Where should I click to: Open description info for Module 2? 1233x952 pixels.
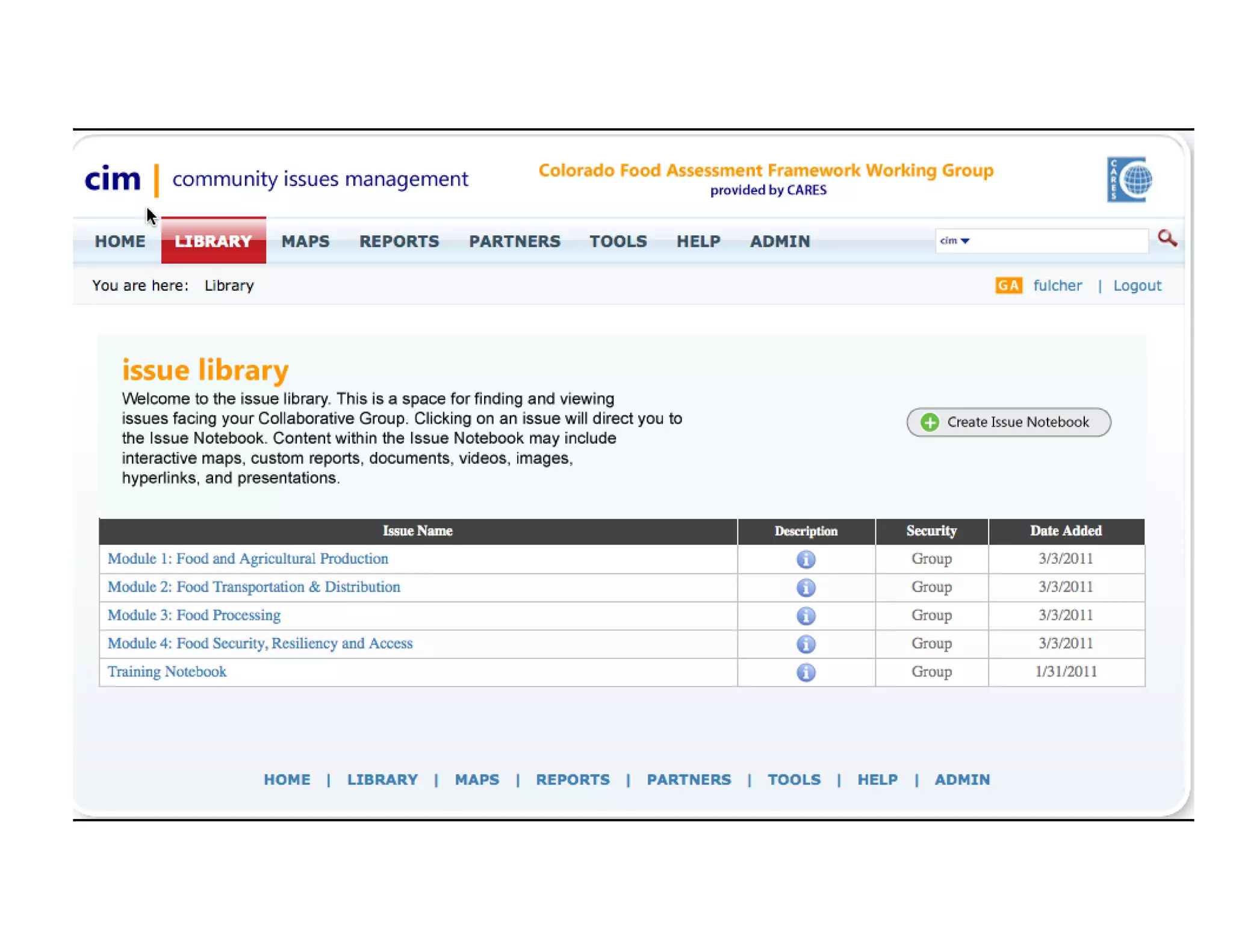[806, 587]
